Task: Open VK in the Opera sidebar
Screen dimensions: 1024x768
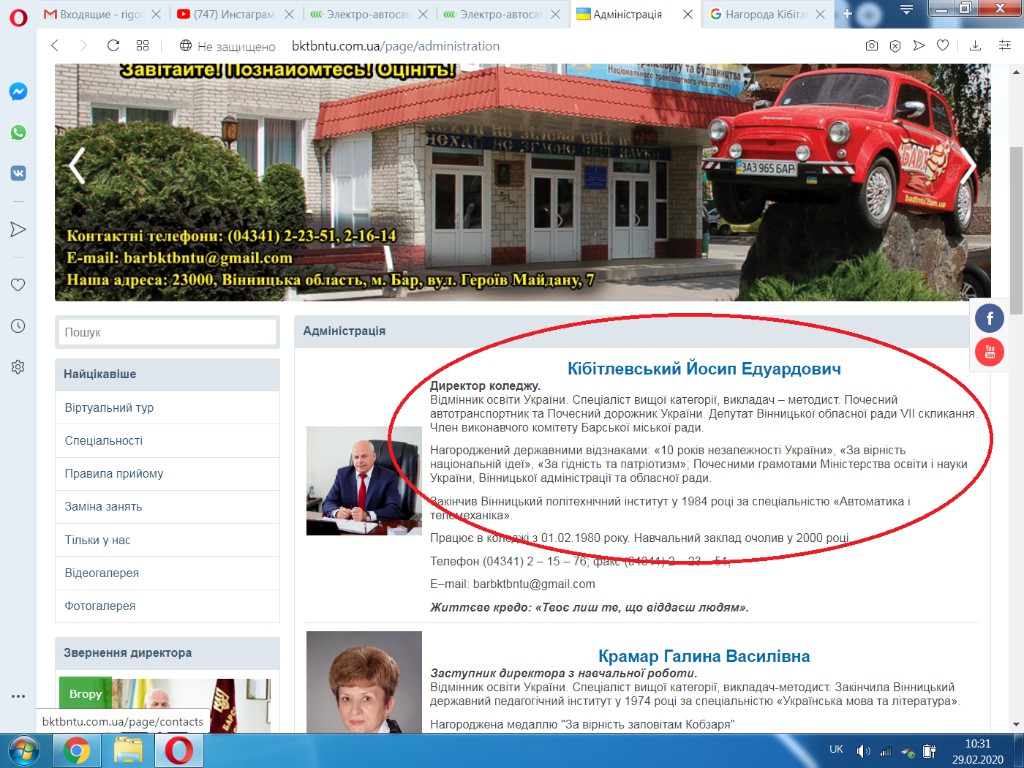Action: pos(18,173)
